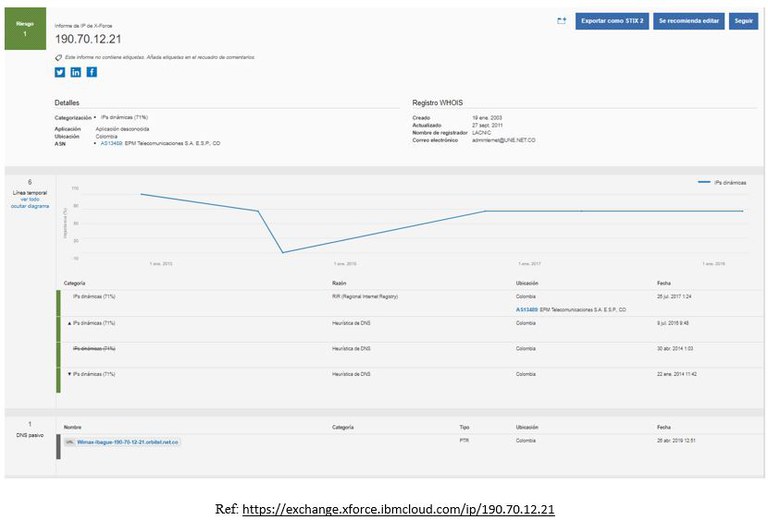This screenshot has height=520, width=768.
Task: Share report on Facebook
Action: (92, 72)
